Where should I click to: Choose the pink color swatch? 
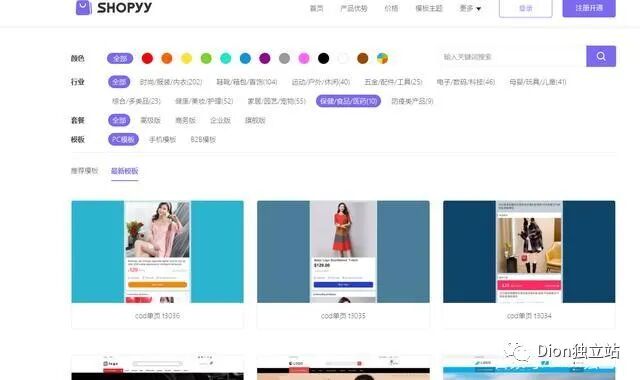pos(304,58)
